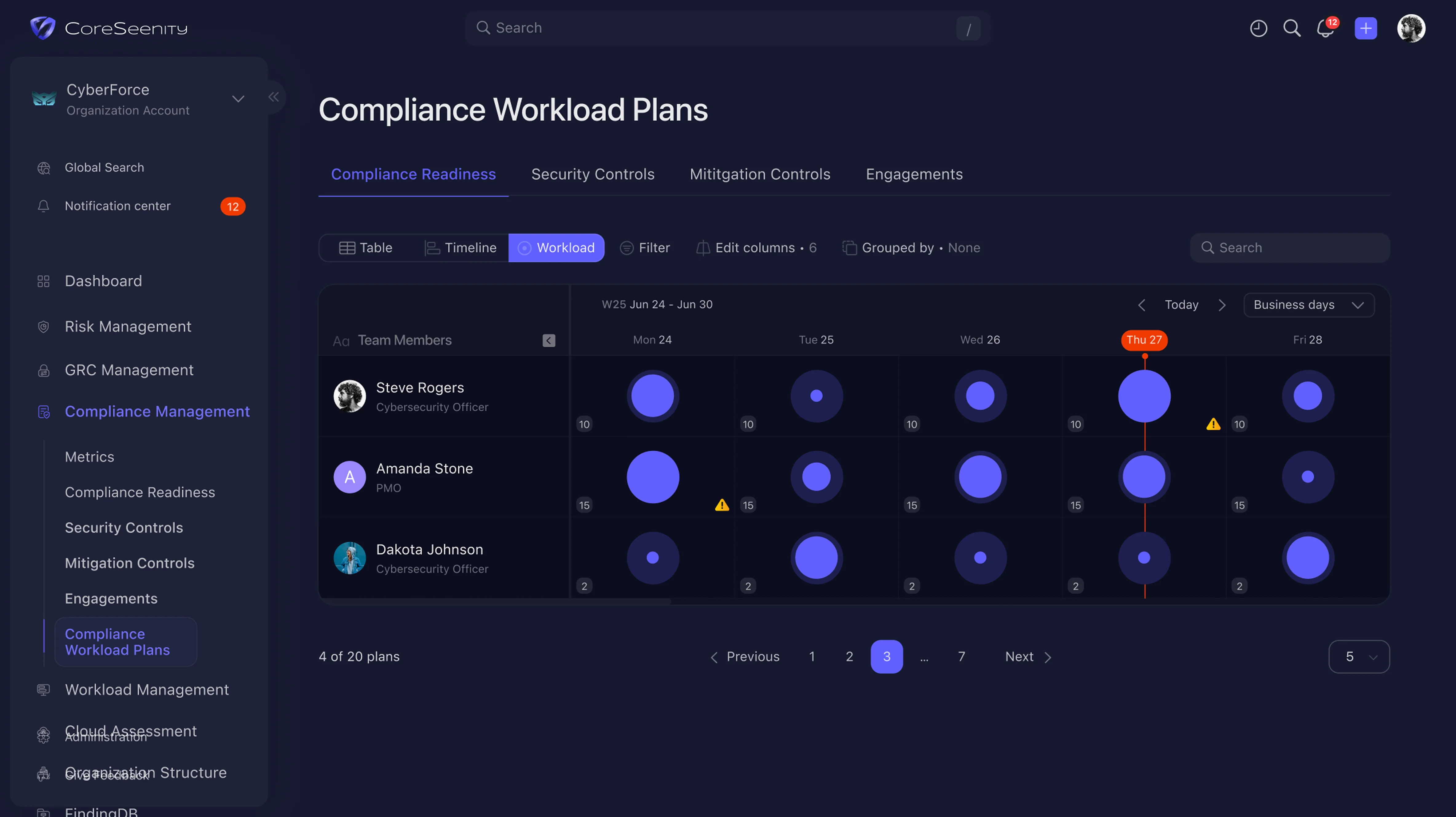This screenshot has width=1456, height=817.
Task: Click Steve Rogers' Thursday workload bubble
Action: click(x=1144, y=396)
